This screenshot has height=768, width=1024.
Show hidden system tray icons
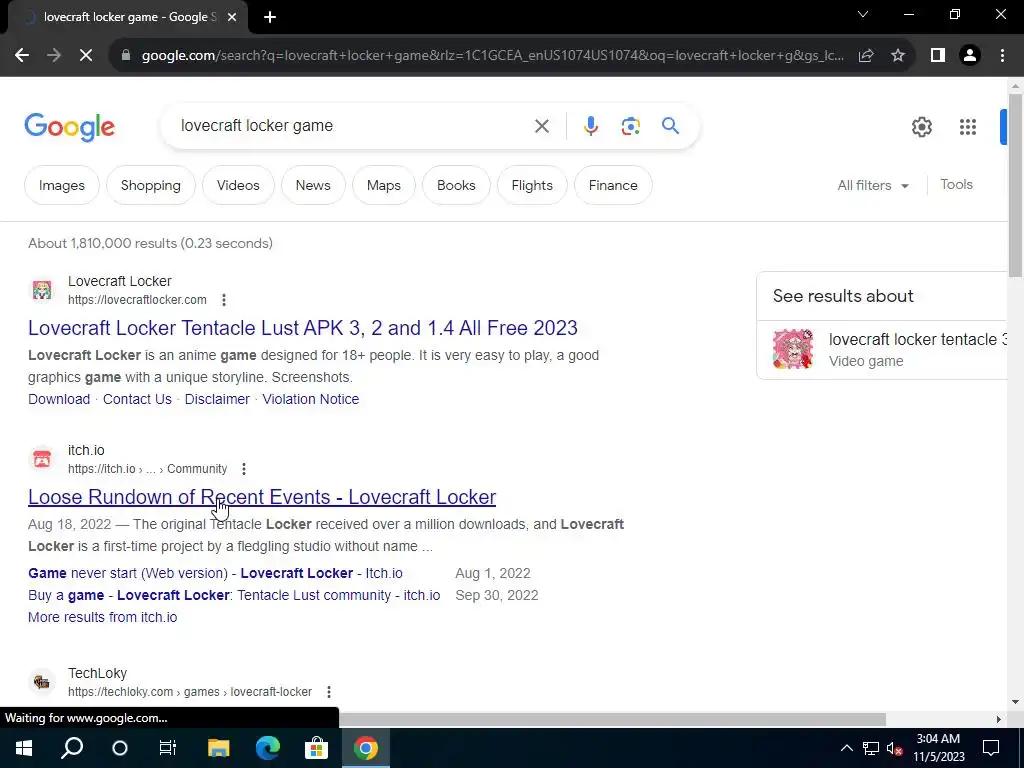click(x=846, y=748)
